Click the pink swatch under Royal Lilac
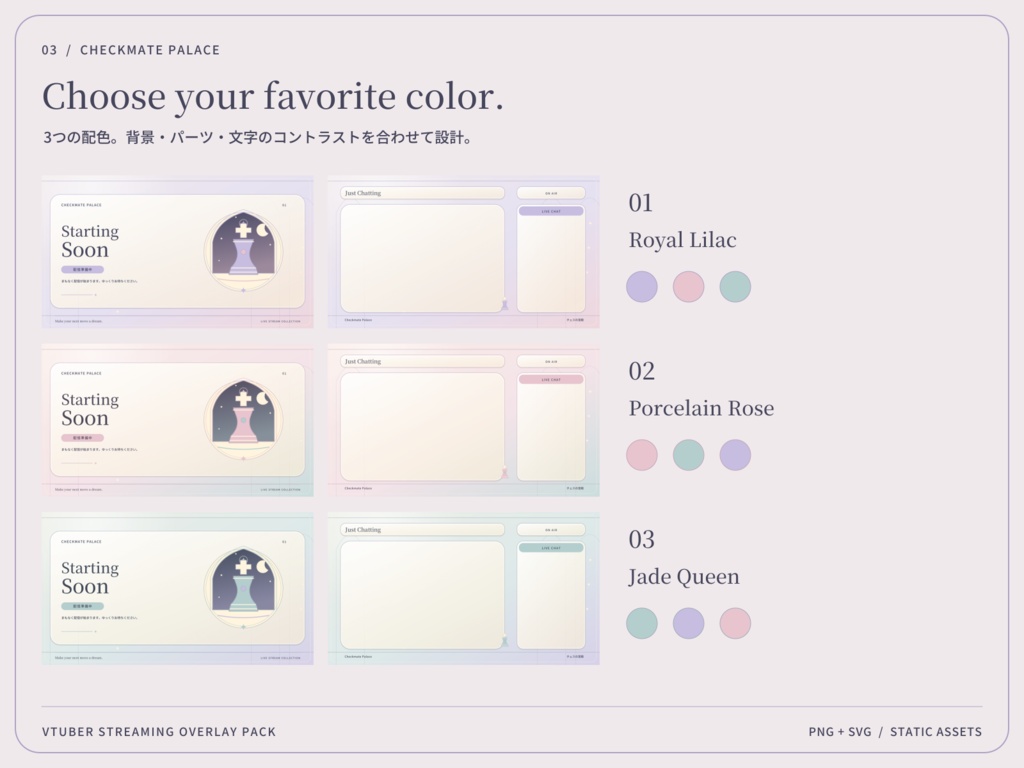This screenshot has width=1024, height=768. click(x=688, y=287)
